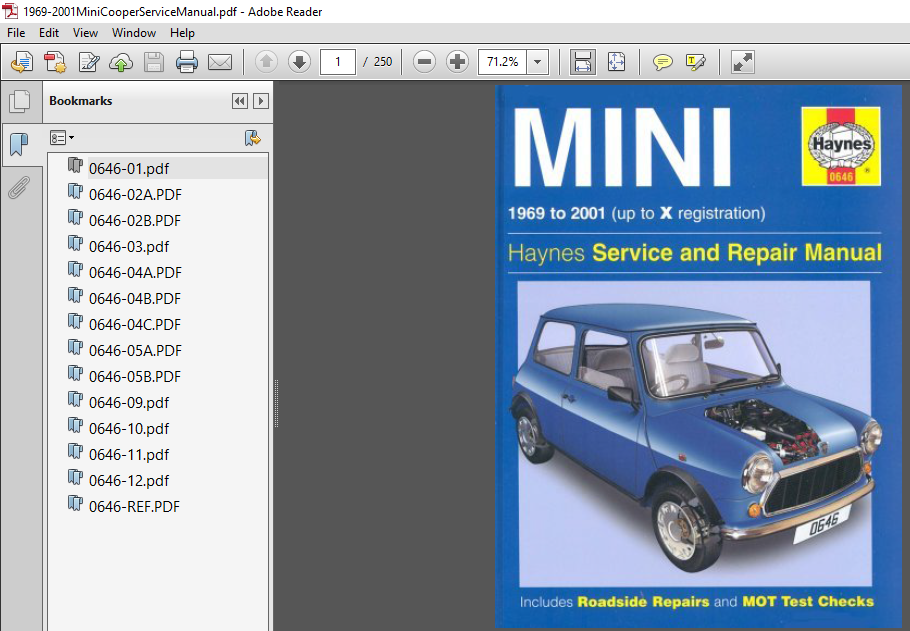Click the 71.2% zoom value field
Screen dimensions: 910x631
[503, 62]
